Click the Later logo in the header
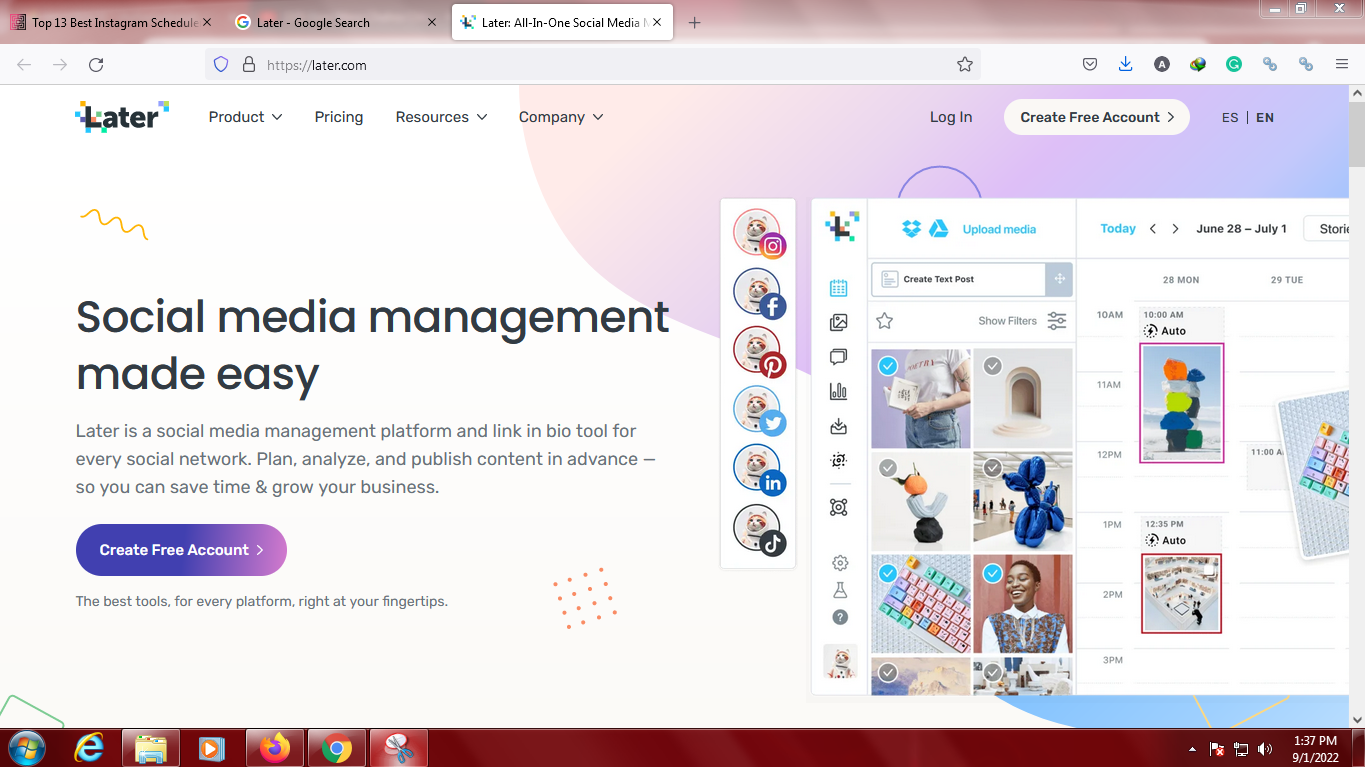The width and height of the screenshot is (1365, 767). tap(122, 117)
